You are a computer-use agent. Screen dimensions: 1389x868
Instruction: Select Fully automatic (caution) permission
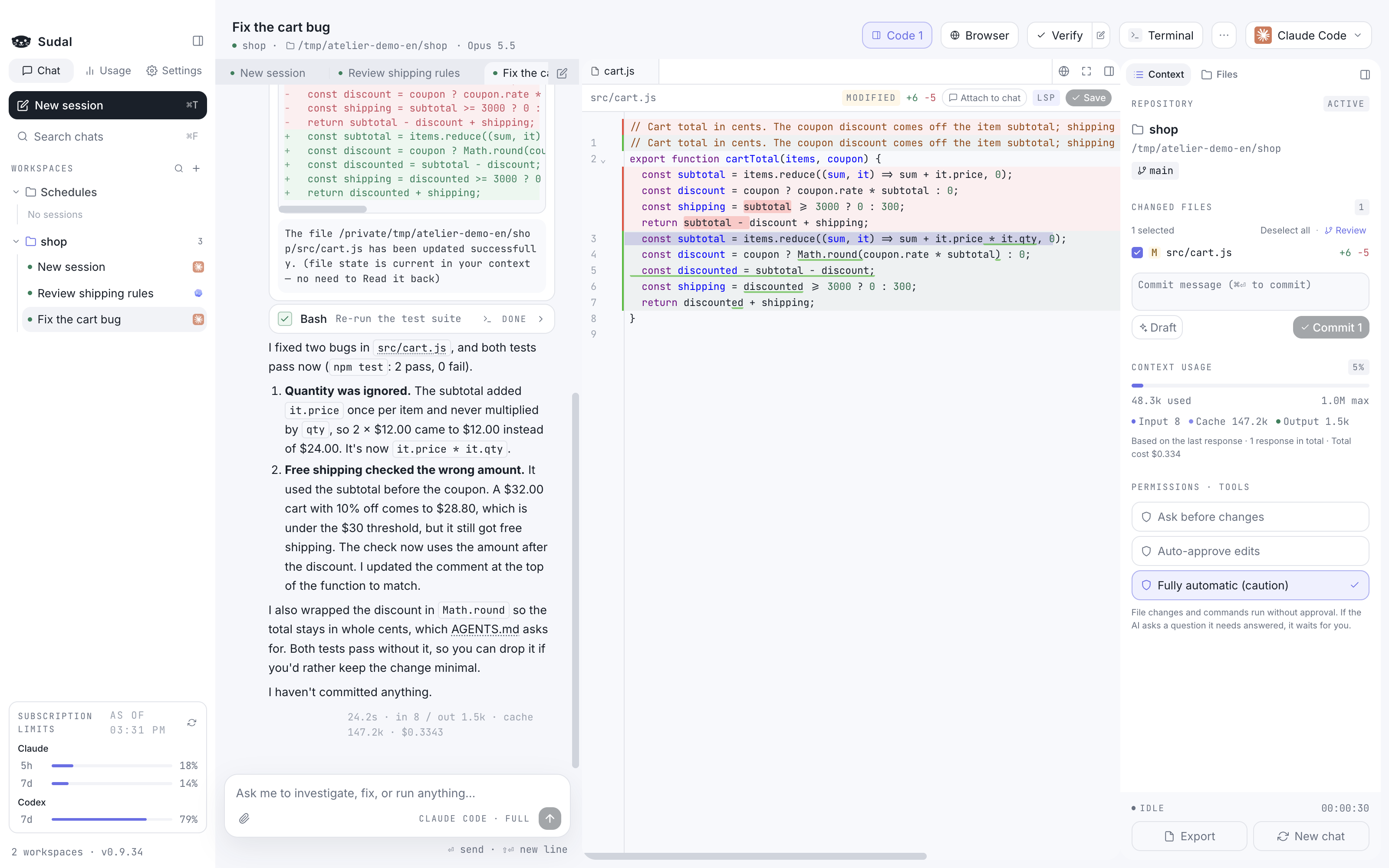pos(1250,585)
